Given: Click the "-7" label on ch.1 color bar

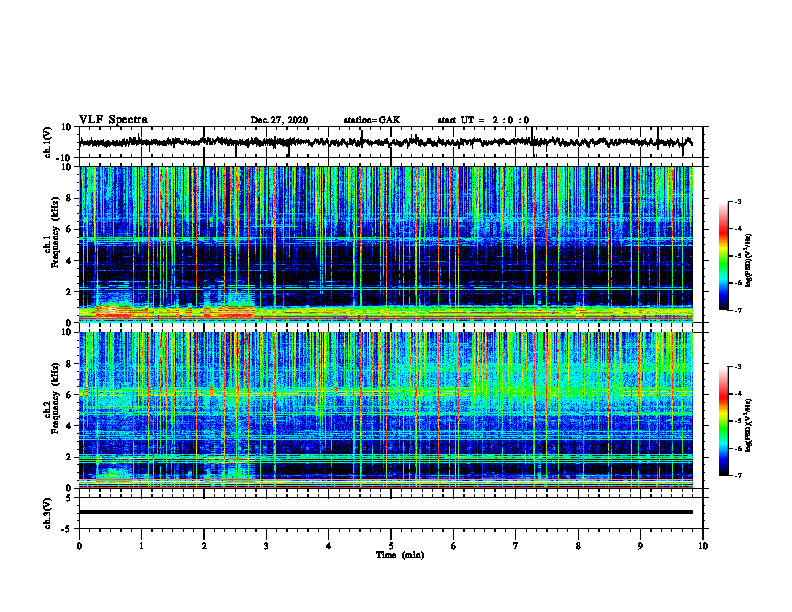Looking at the screenshot, I should [737, 310].
